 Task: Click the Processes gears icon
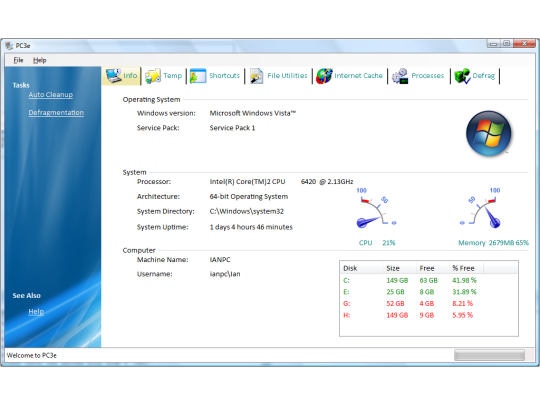[x=400, y=76]
